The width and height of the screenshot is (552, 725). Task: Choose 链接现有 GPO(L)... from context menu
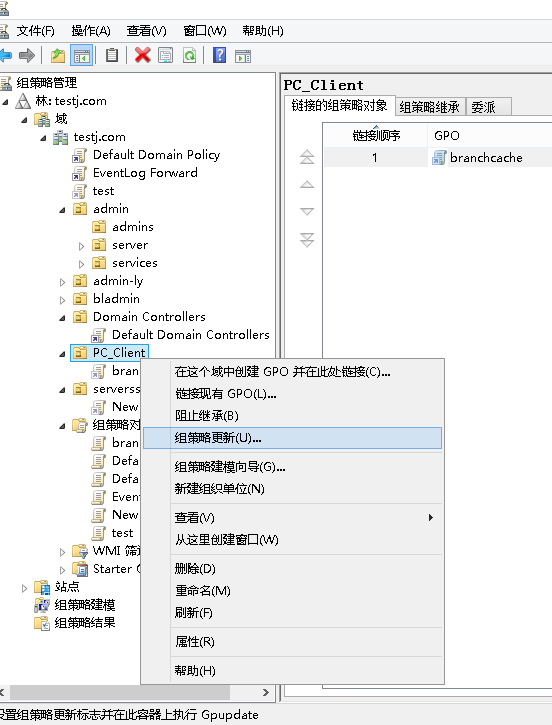point(292,393)
